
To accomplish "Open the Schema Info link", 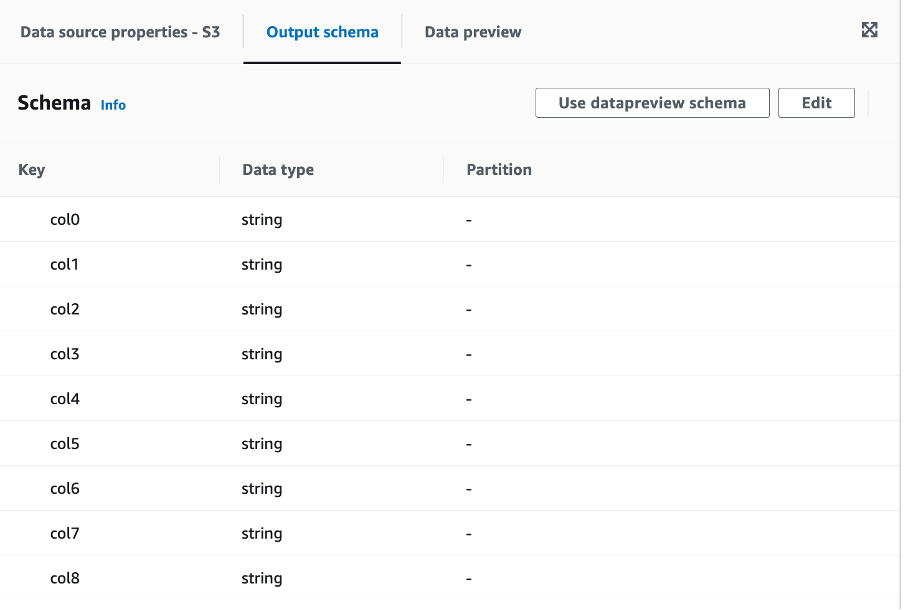I will (x=113, y=105).
